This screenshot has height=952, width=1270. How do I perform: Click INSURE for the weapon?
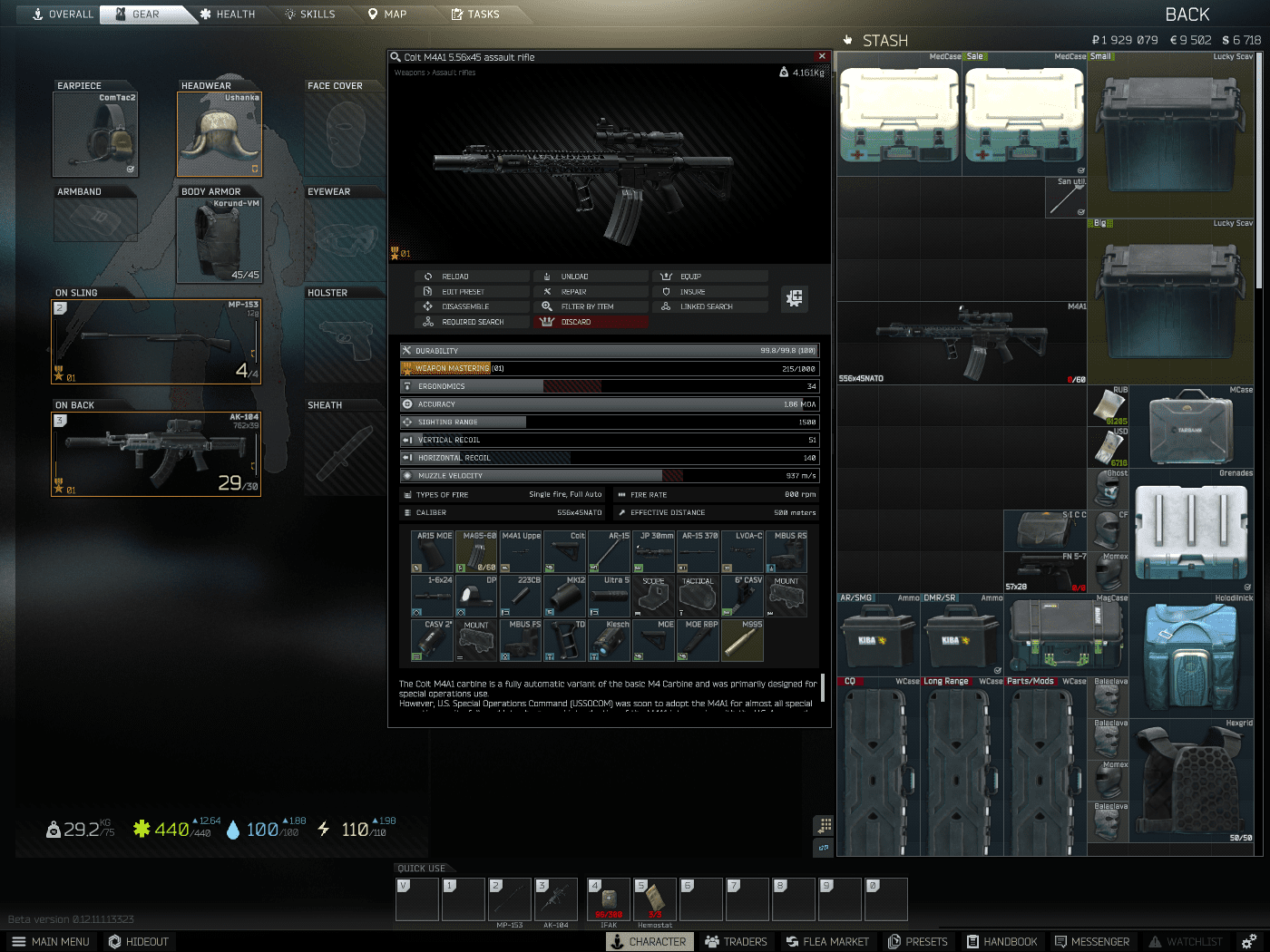tap(710, 292)
